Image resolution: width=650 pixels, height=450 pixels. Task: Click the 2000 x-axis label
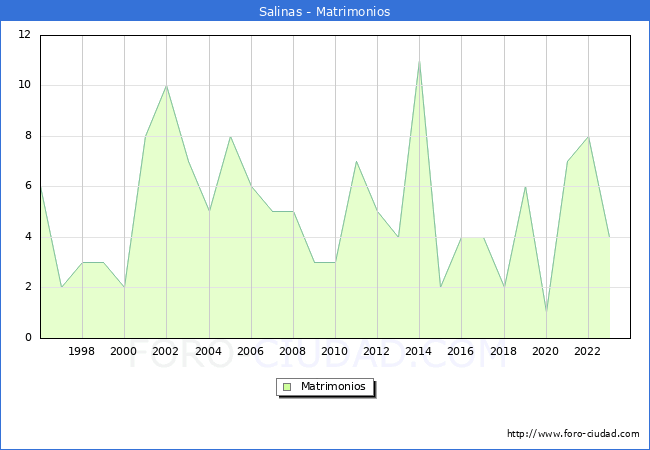point(123,351)
